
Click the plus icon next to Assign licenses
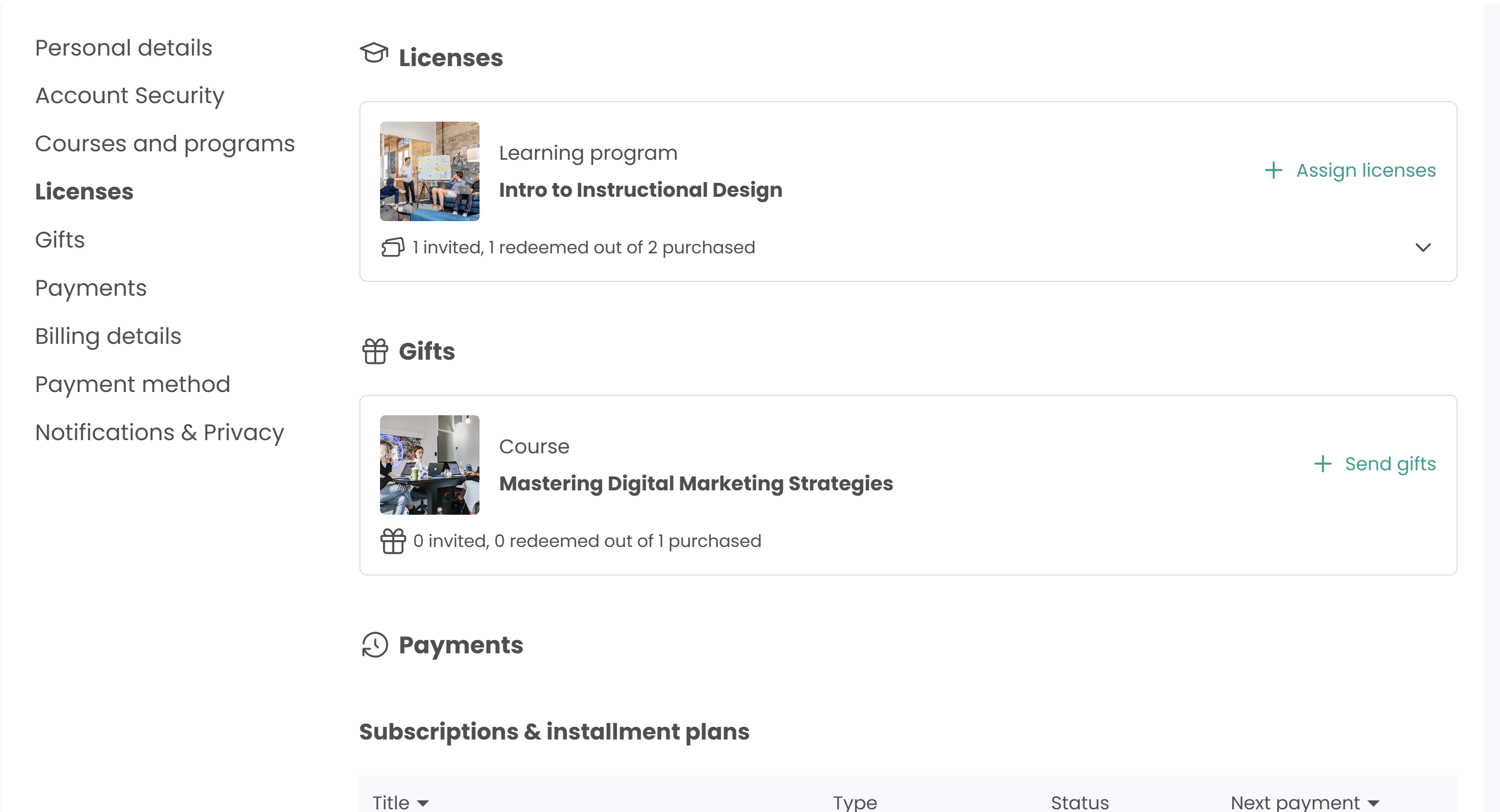[x=1273, y=170]
